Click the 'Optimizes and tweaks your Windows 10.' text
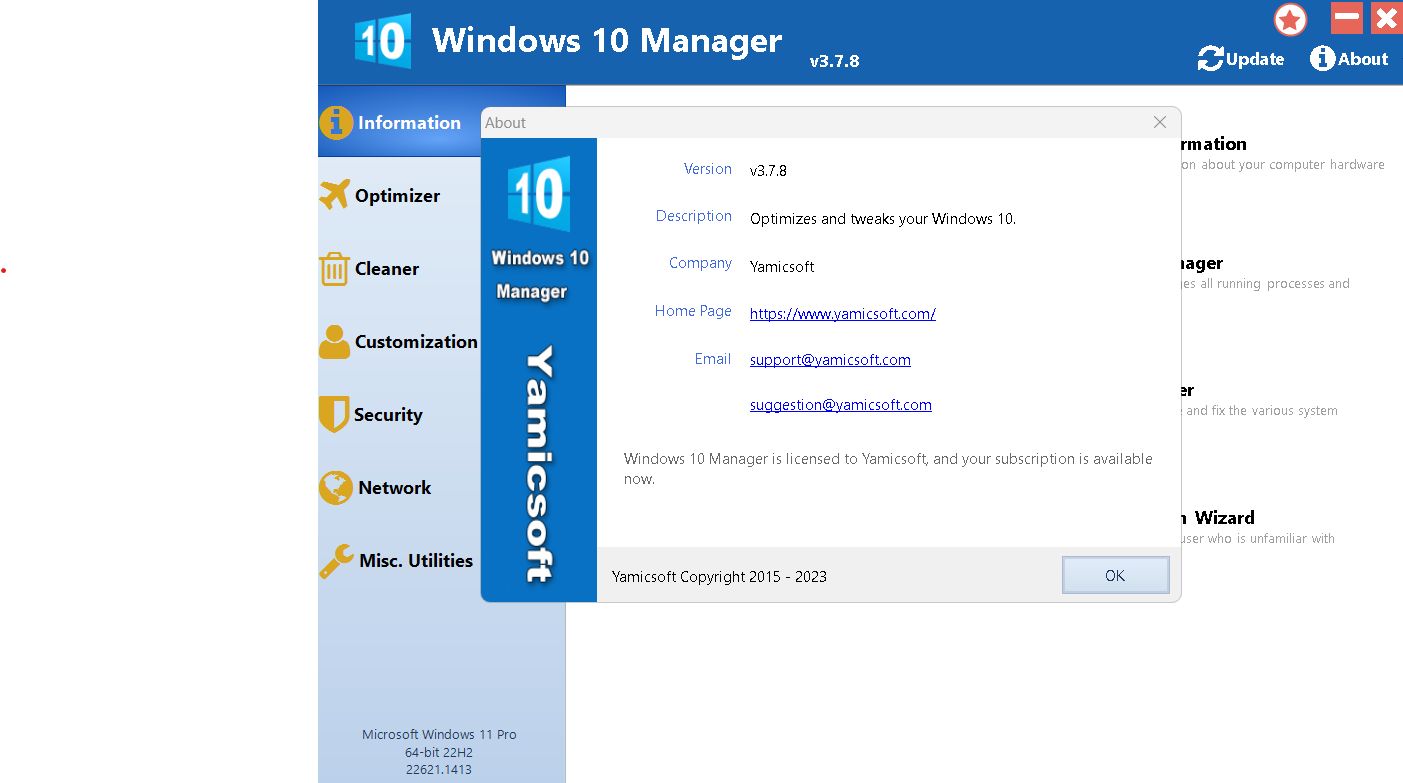Screen dimensions: 1403x783 coord(883,219)
